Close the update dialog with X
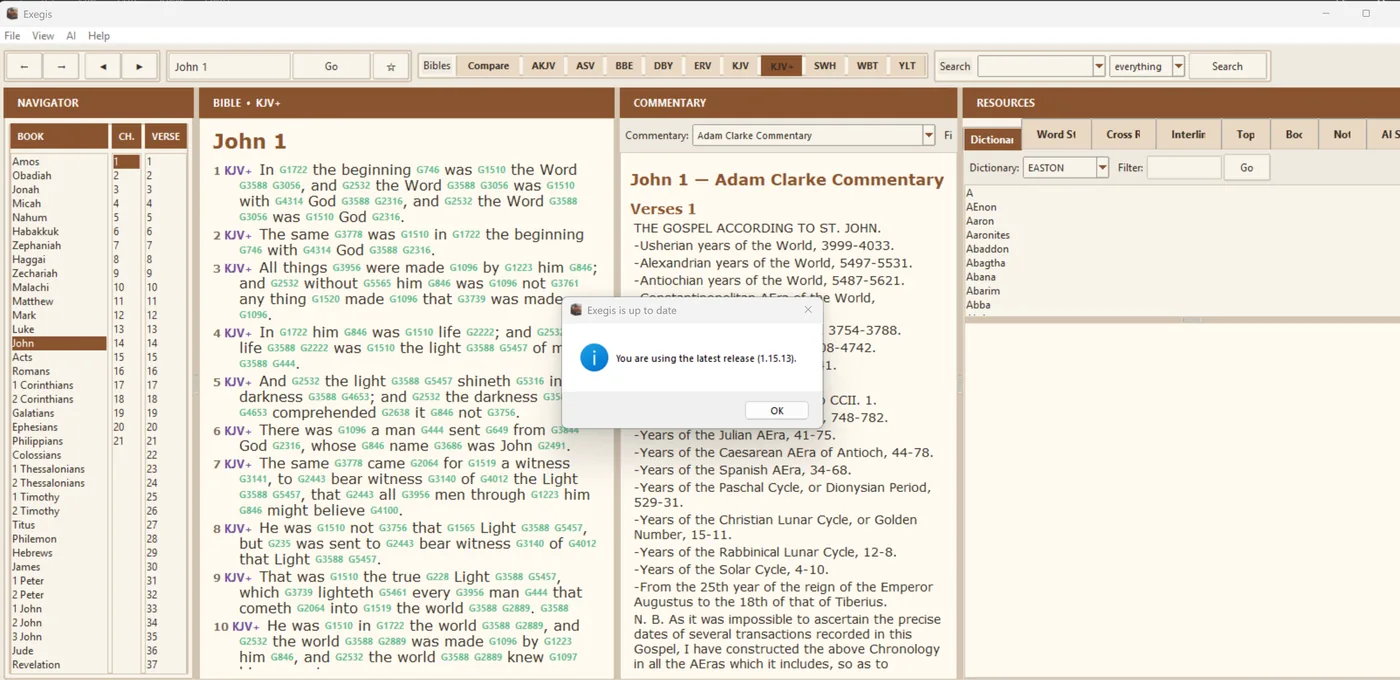 [808, 310]
